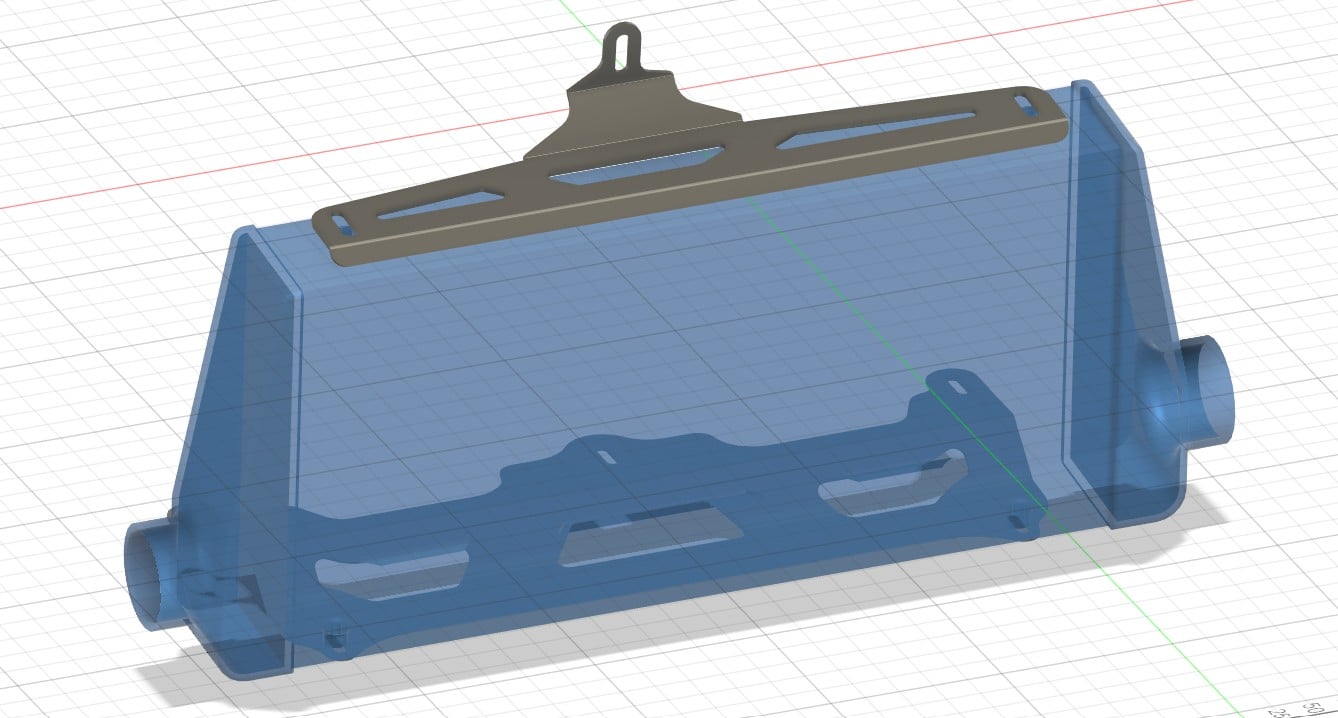Select the gray top mounting bracket body
This screenshot has height=718, width=1338.
[x=690, y=175]
